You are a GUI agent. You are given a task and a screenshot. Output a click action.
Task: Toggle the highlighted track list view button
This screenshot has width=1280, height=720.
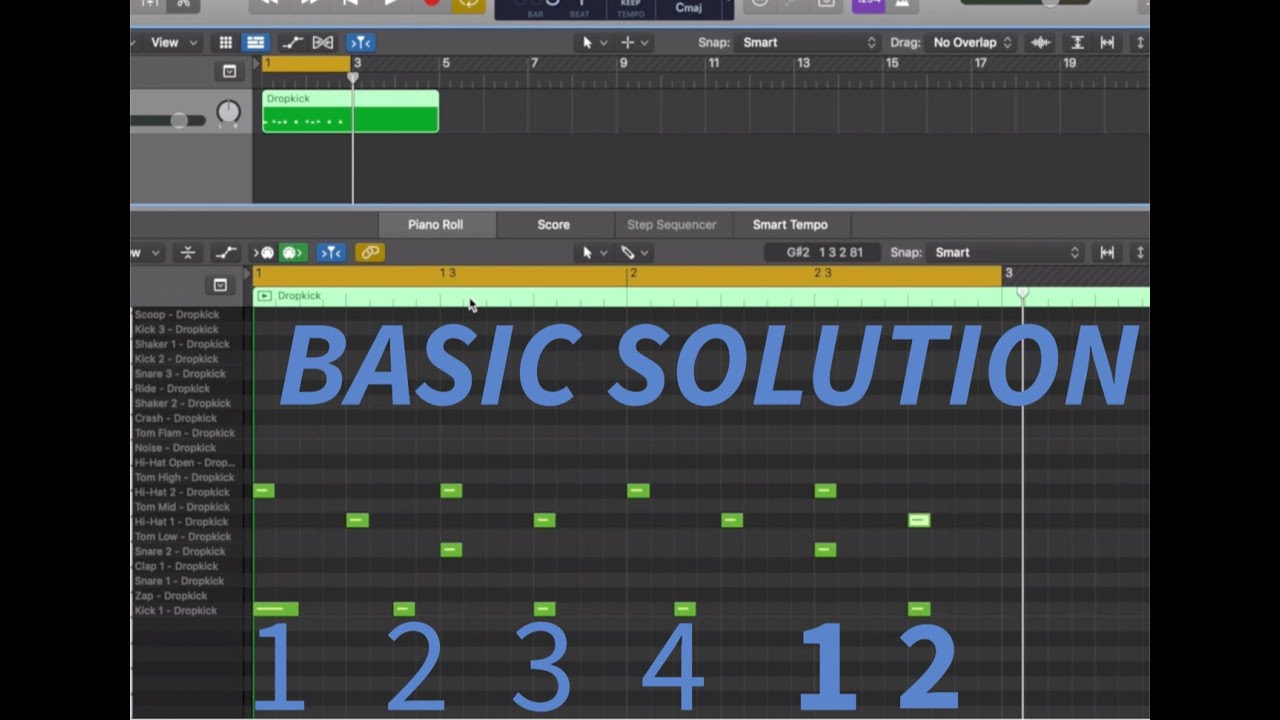pyautogui.click(x=256, y=43)
